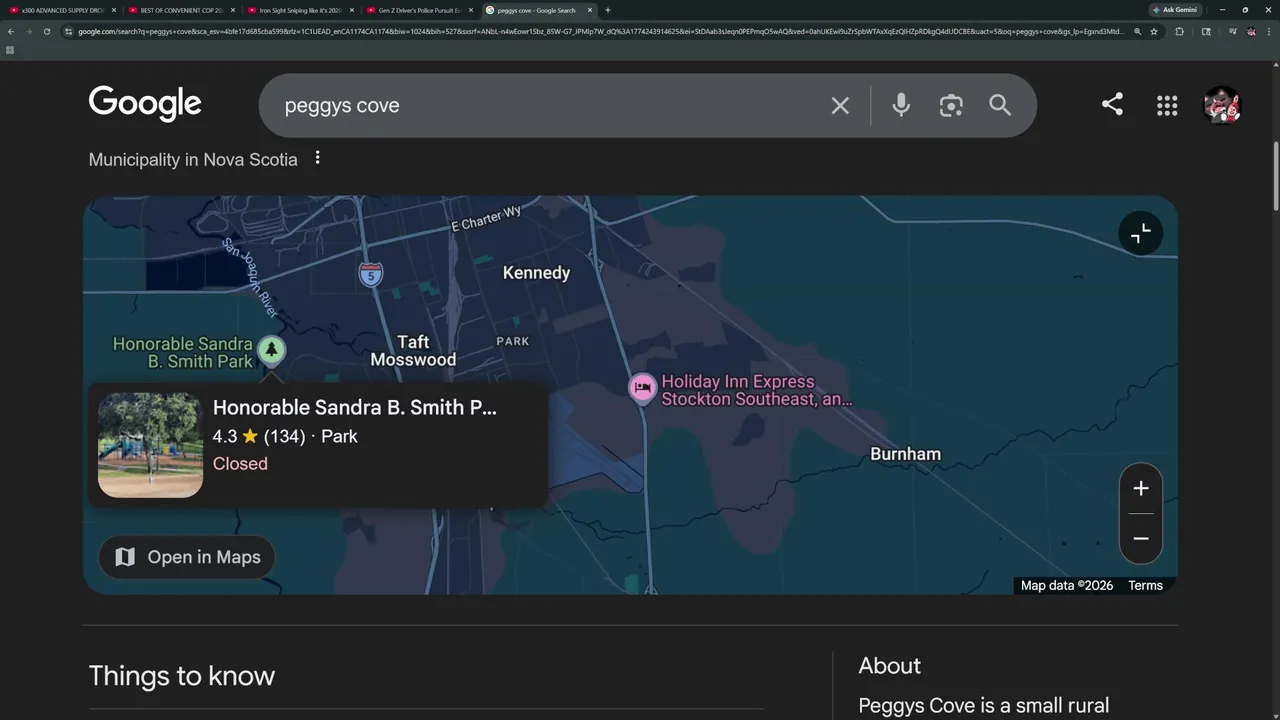Share this search results page
Screen dimensions: 1280x720
[1112, 104]
